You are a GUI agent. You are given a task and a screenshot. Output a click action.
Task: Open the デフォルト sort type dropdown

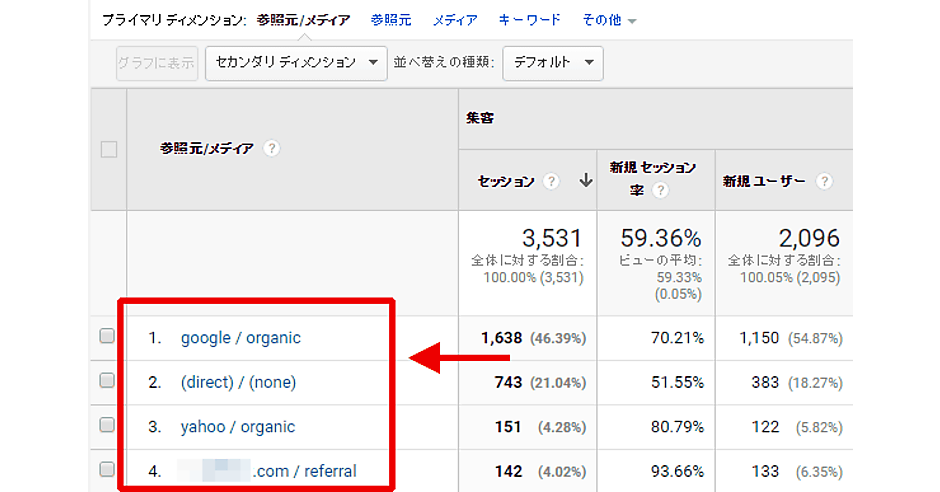(552, 62)
